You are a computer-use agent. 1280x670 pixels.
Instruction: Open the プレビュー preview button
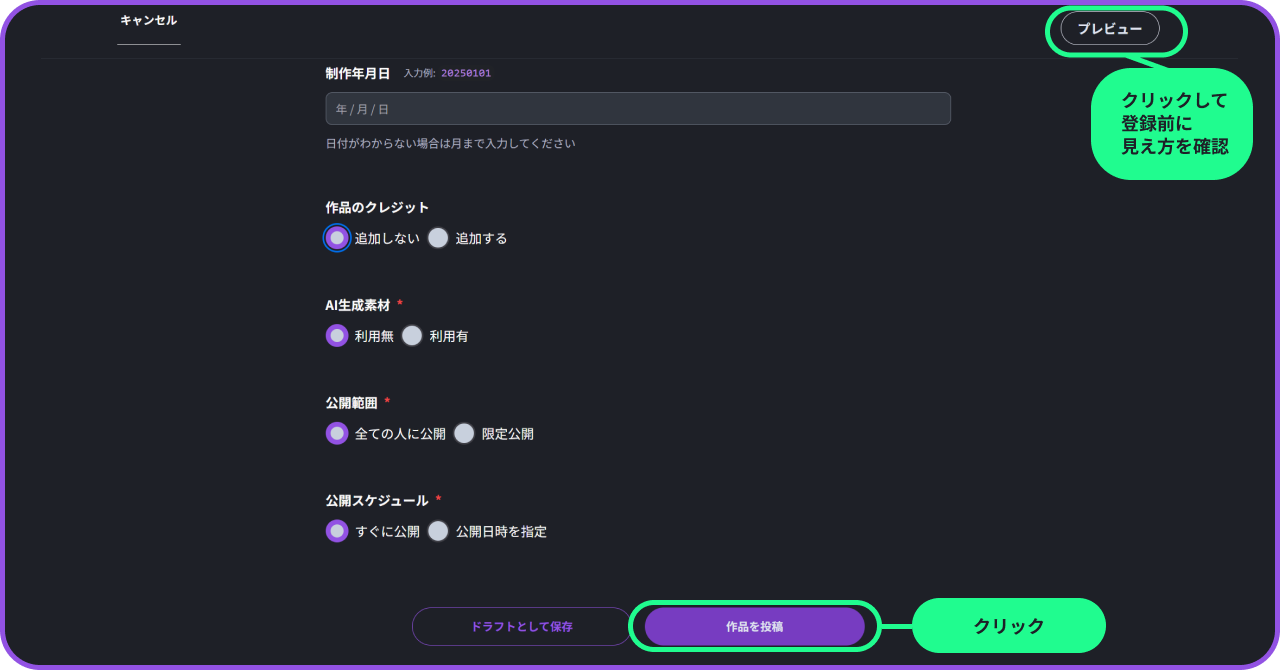1109,29
